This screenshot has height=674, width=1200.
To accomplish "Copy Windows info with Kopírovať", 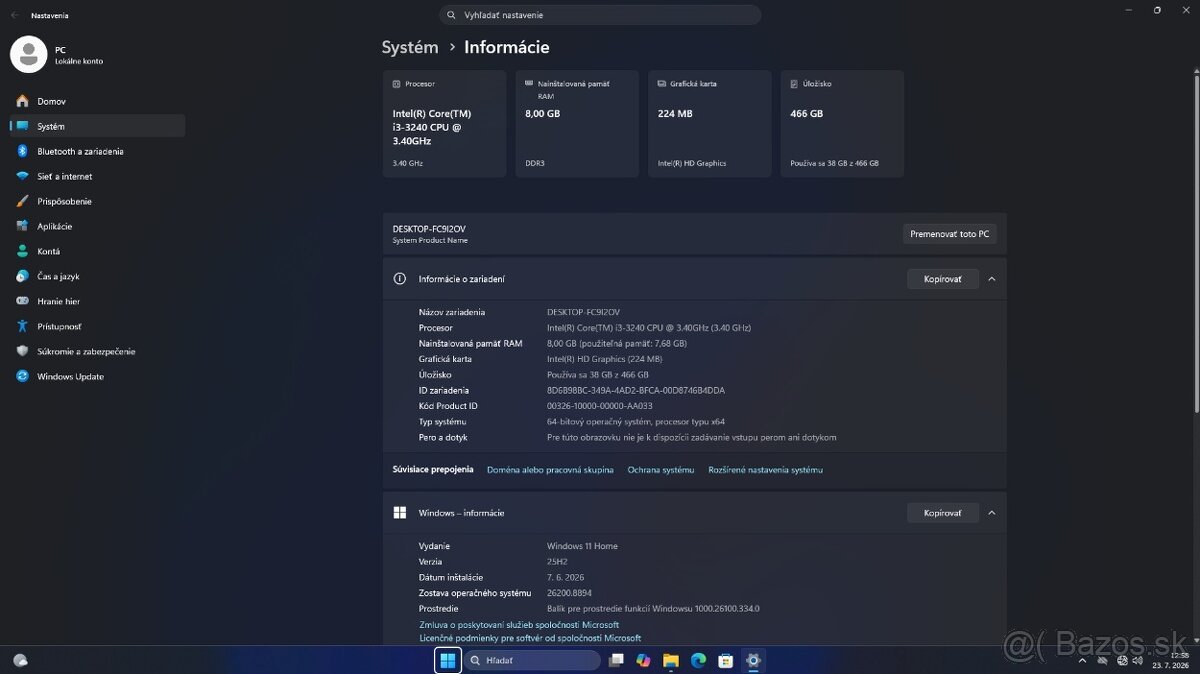I will [x=942, y=513].
